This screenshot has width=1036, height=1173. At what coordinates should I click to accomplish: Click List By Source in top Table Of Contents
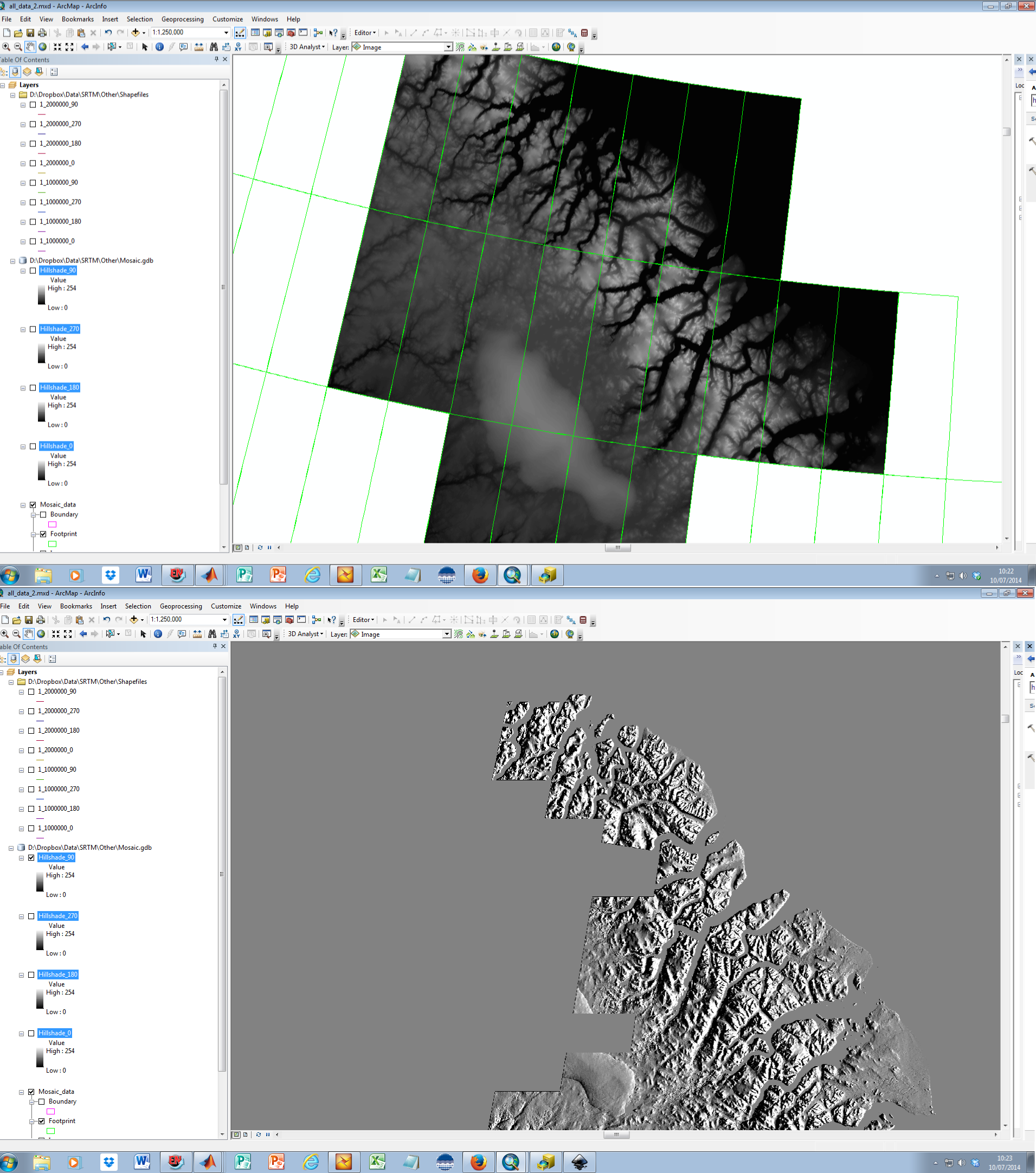click(16, 72)
